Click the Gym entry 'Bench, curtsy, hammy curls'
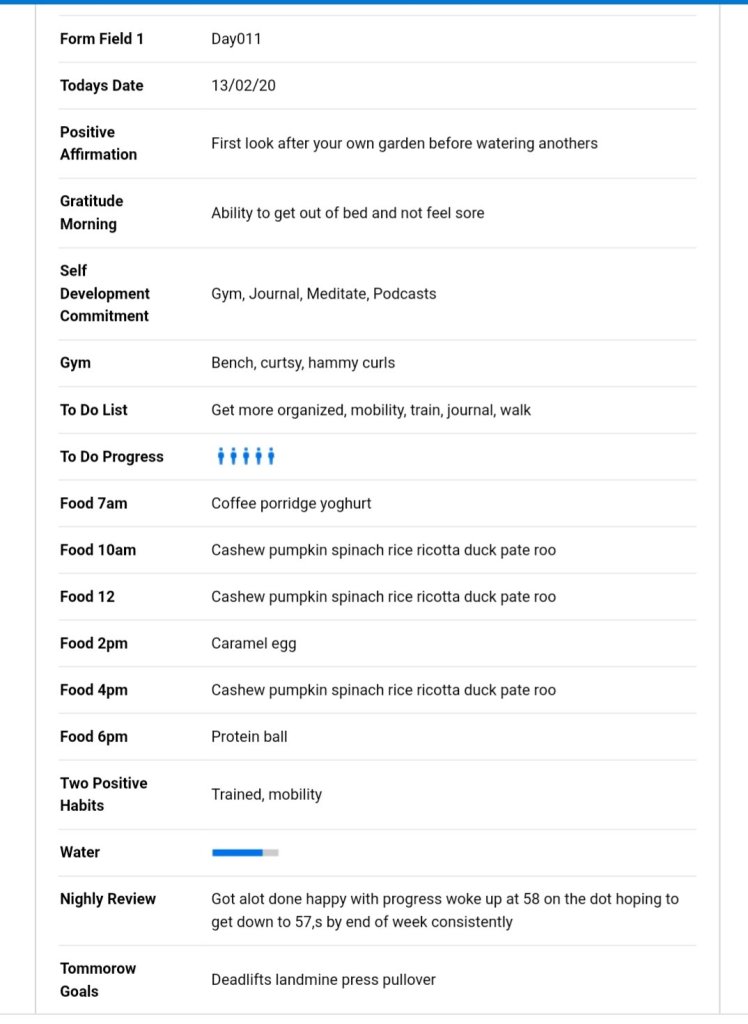Screen dimensions: 748x1024 [x=302, y=363]
